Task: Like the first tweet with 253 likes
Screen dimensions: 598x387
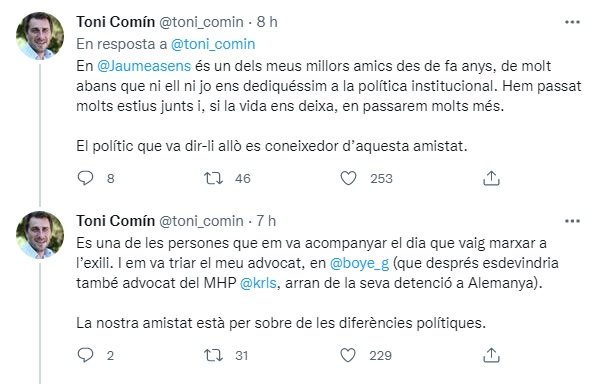Action: click(x=348, y=178)
